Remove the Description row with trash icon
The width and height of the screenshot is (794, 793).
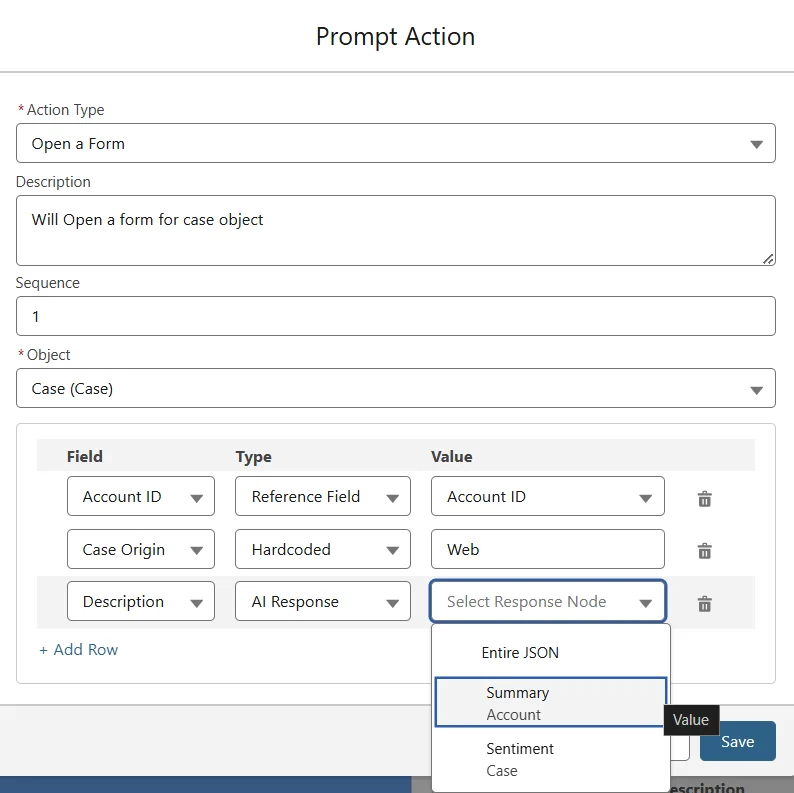pos(704,603)
